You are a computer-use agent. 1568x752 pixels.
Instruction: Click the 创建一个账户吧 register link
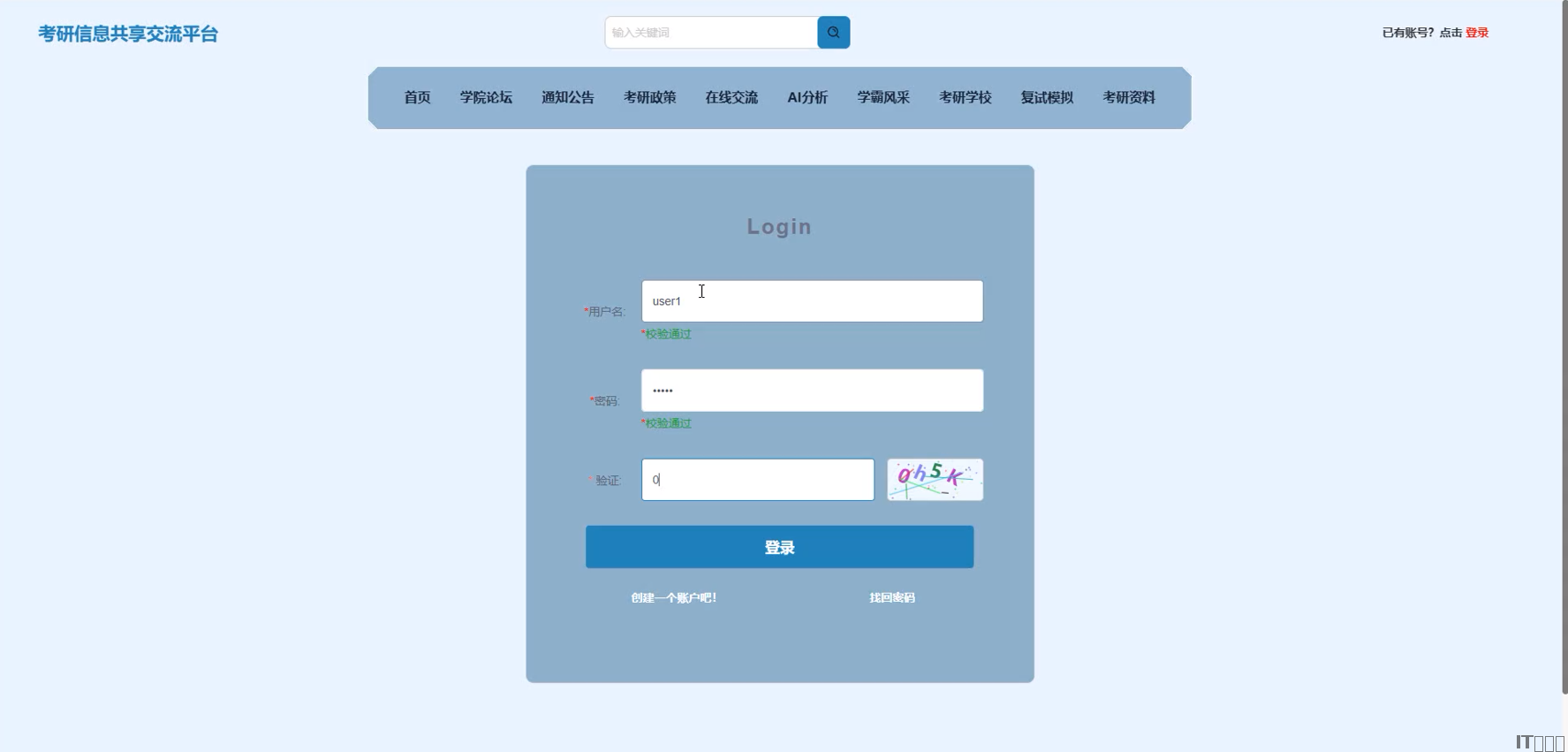673,598
